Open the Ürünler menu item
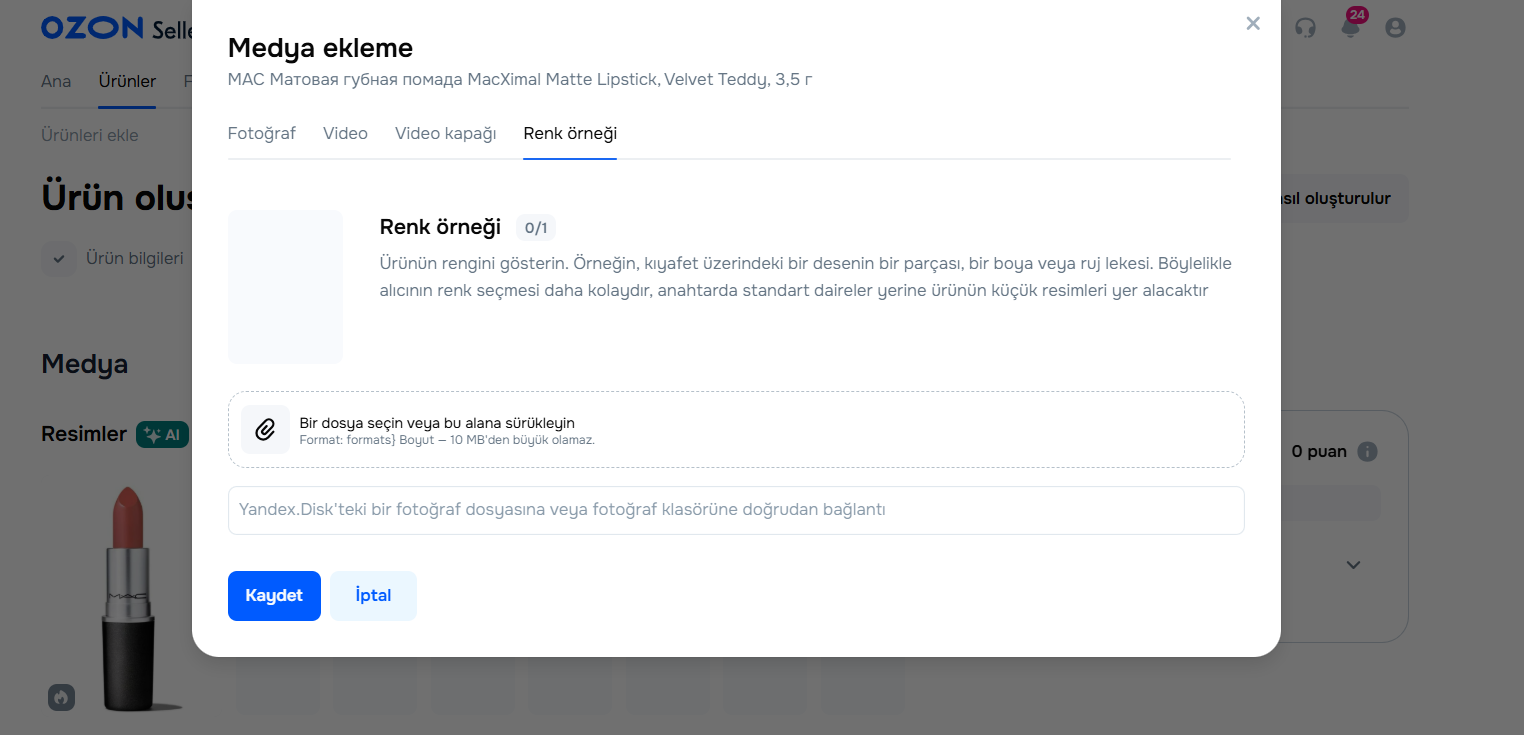Screen dimensions: 1524x735 click(x=127, y=81)
